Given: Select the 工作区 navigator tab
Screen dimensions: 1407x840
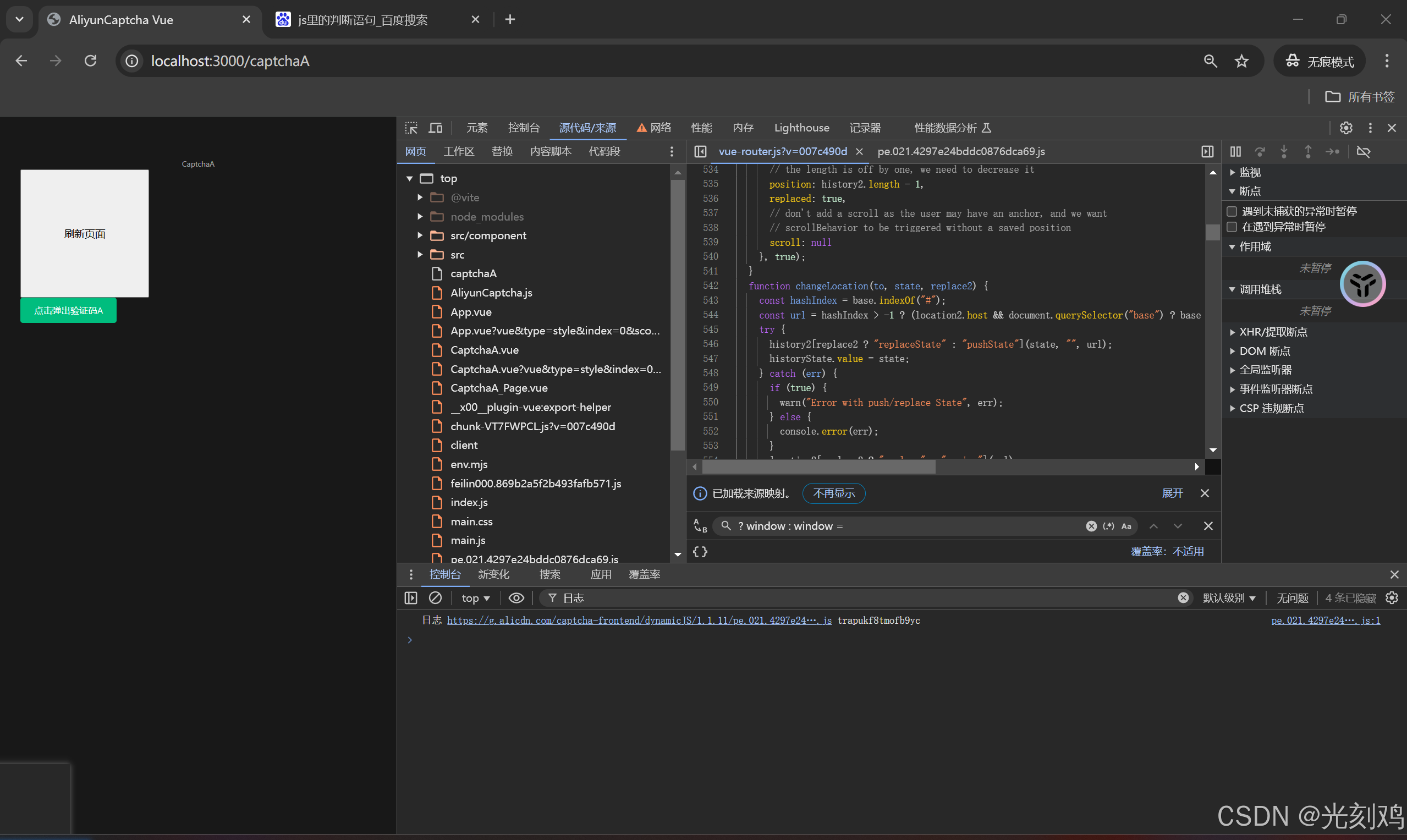Looking at the screenshot, I should pos(458,152).
